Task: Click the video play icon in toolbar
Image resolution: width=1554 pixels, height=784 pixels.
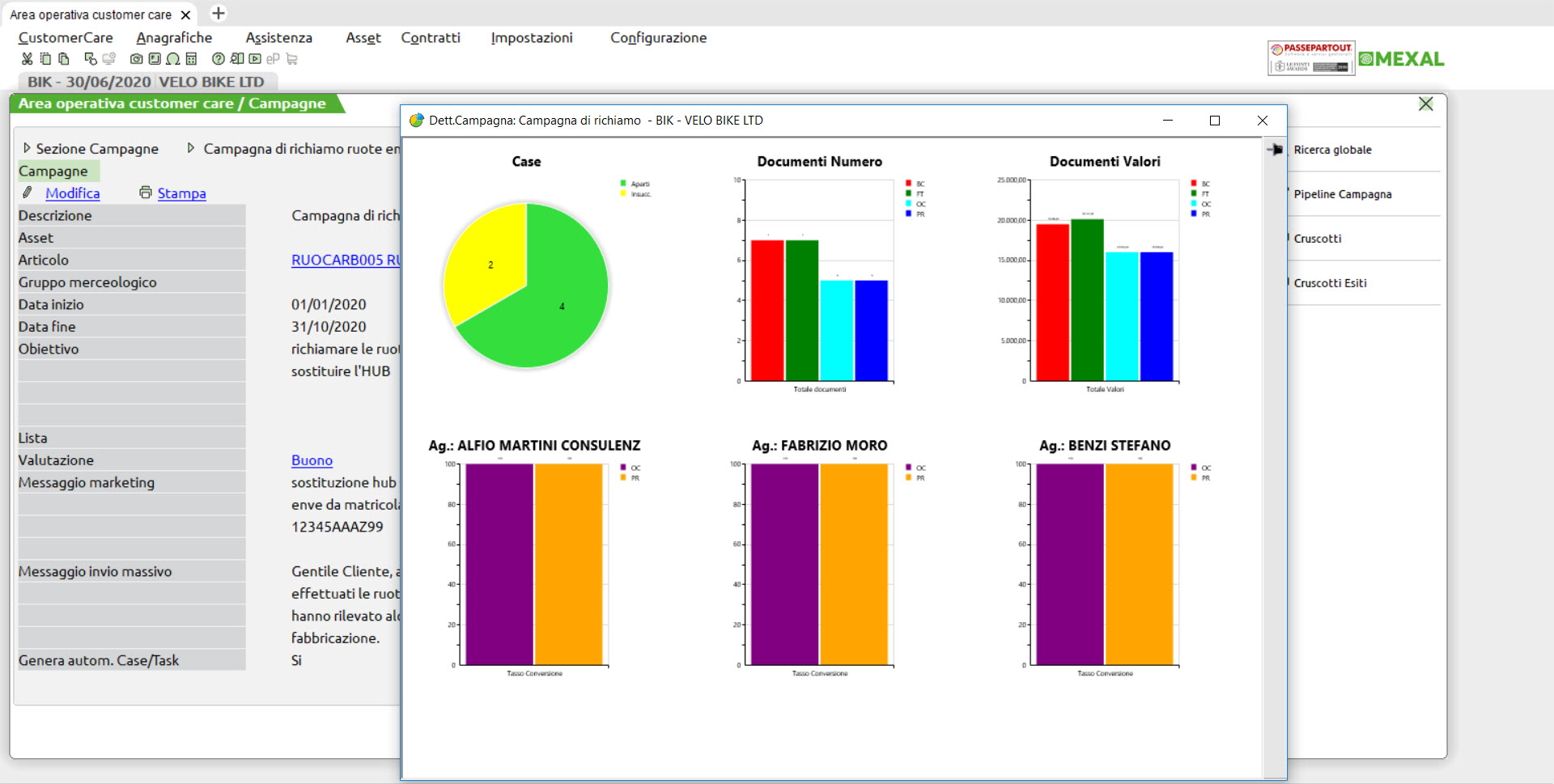Action: click(255, 59)
